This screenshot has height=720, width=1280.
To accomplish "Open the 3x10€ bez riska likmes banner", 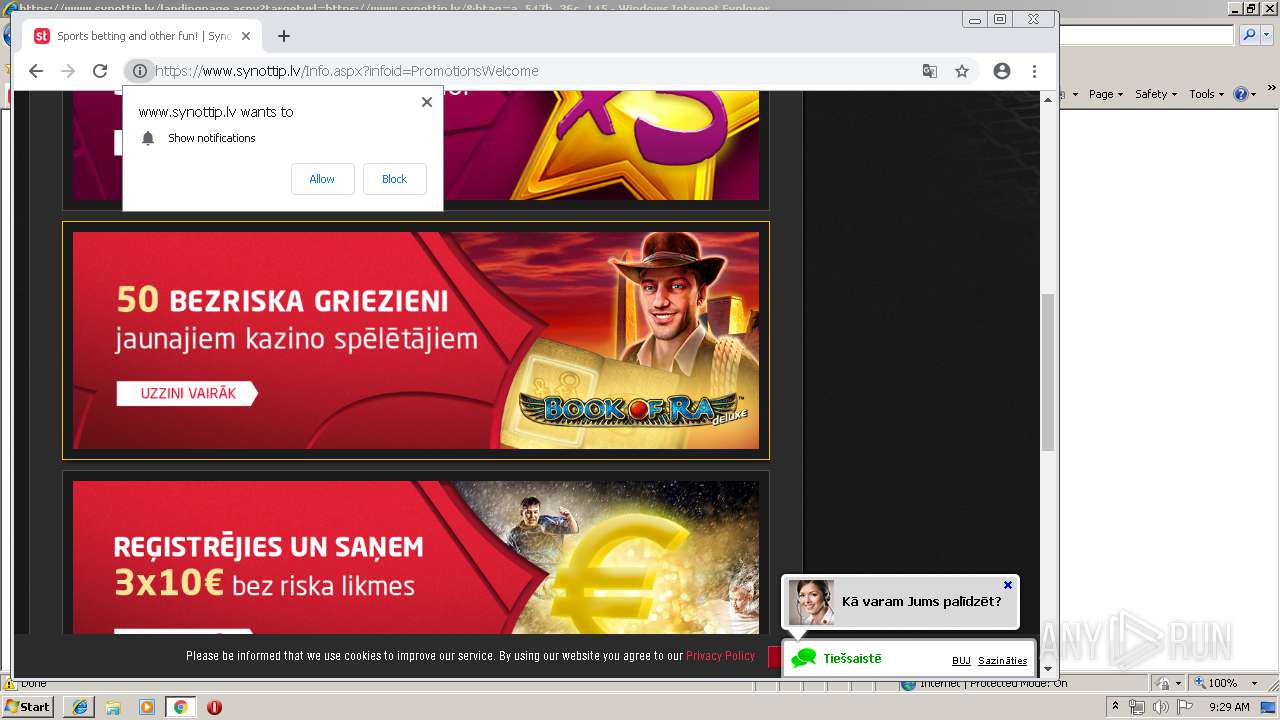I will (x=416, y=557).
